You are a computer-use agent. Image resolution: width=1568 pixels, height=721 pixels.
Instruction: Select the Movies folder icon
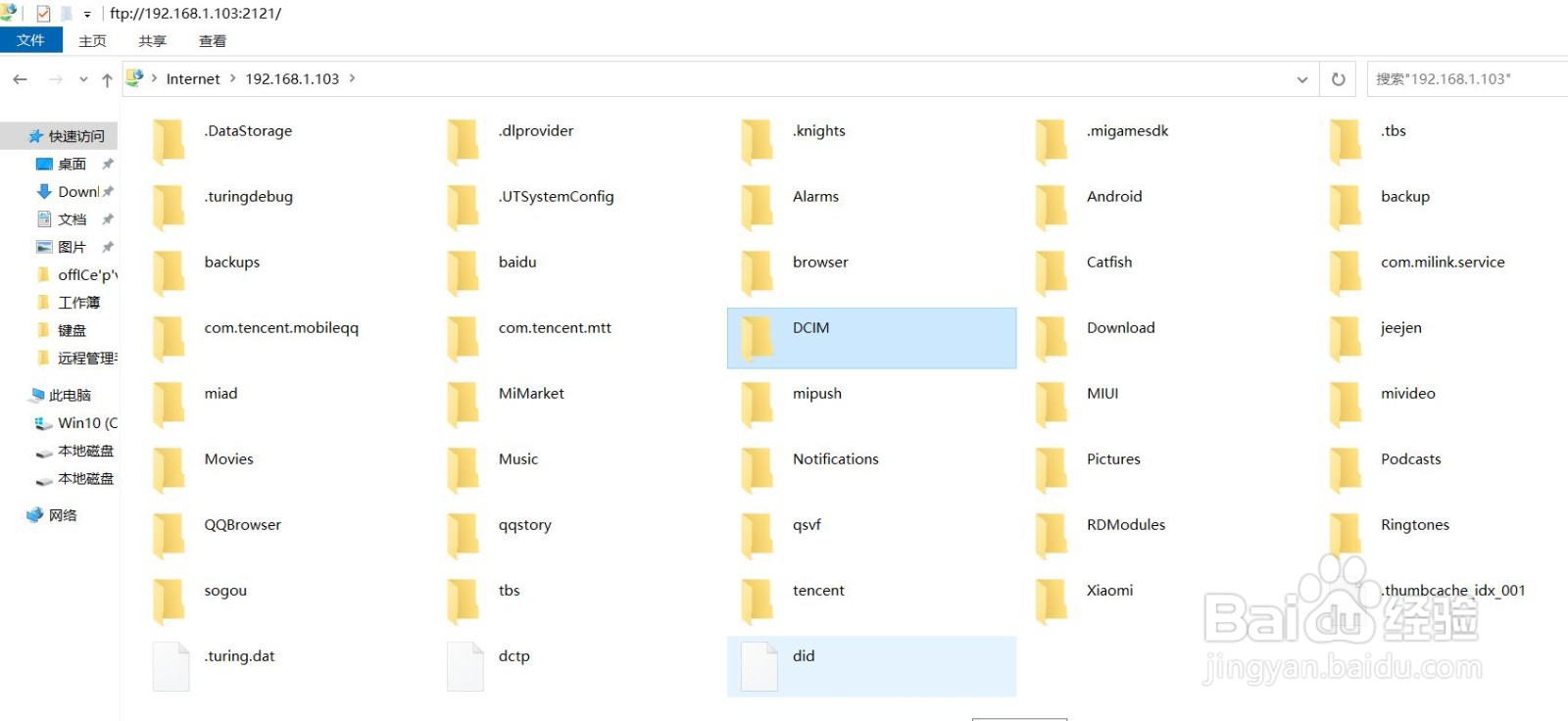click(x=169, y=470)
